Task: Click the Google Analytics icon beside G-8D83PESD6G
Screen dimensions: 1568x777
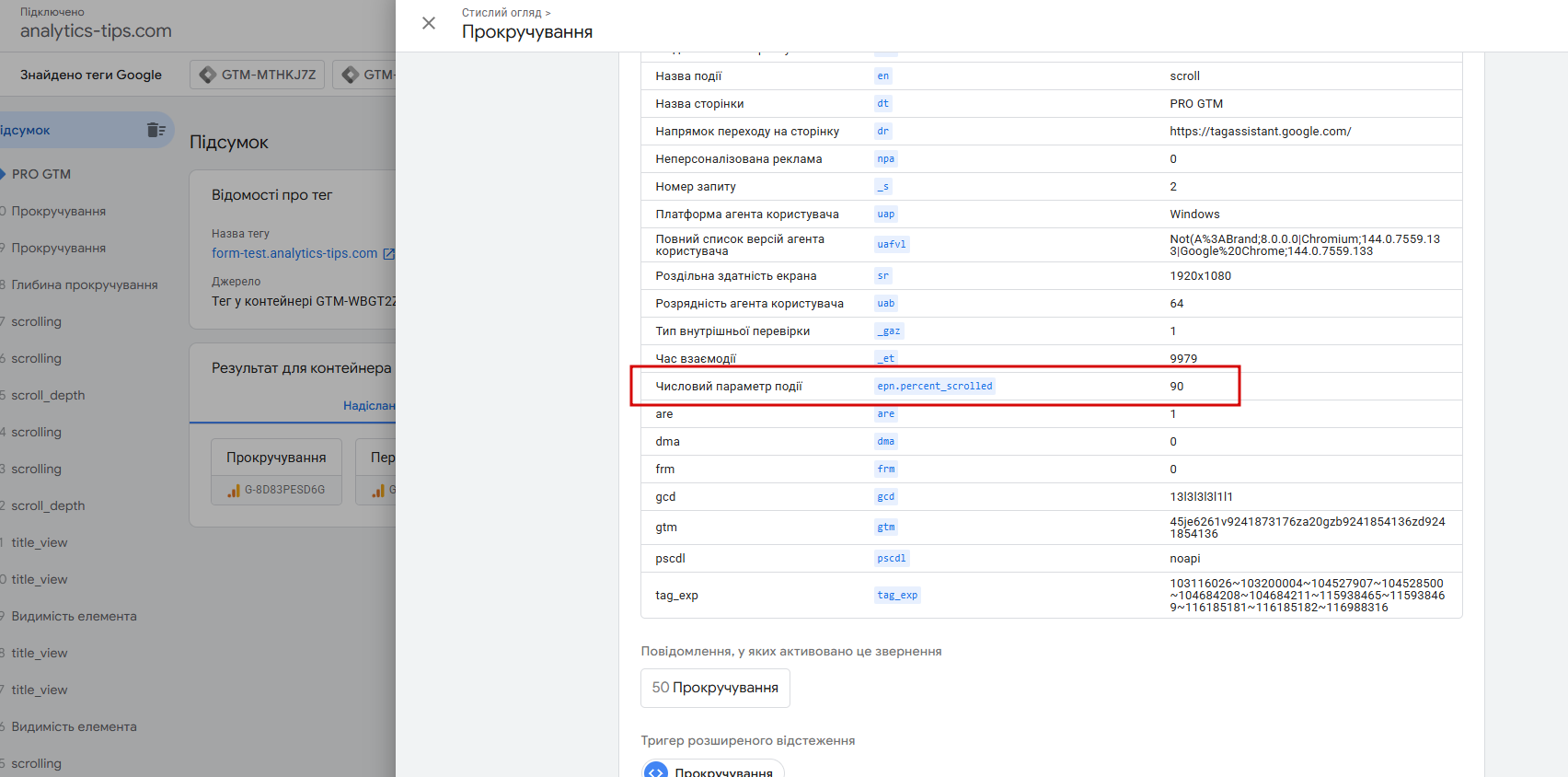Action: pyautogui.click(x=234, y=491)
